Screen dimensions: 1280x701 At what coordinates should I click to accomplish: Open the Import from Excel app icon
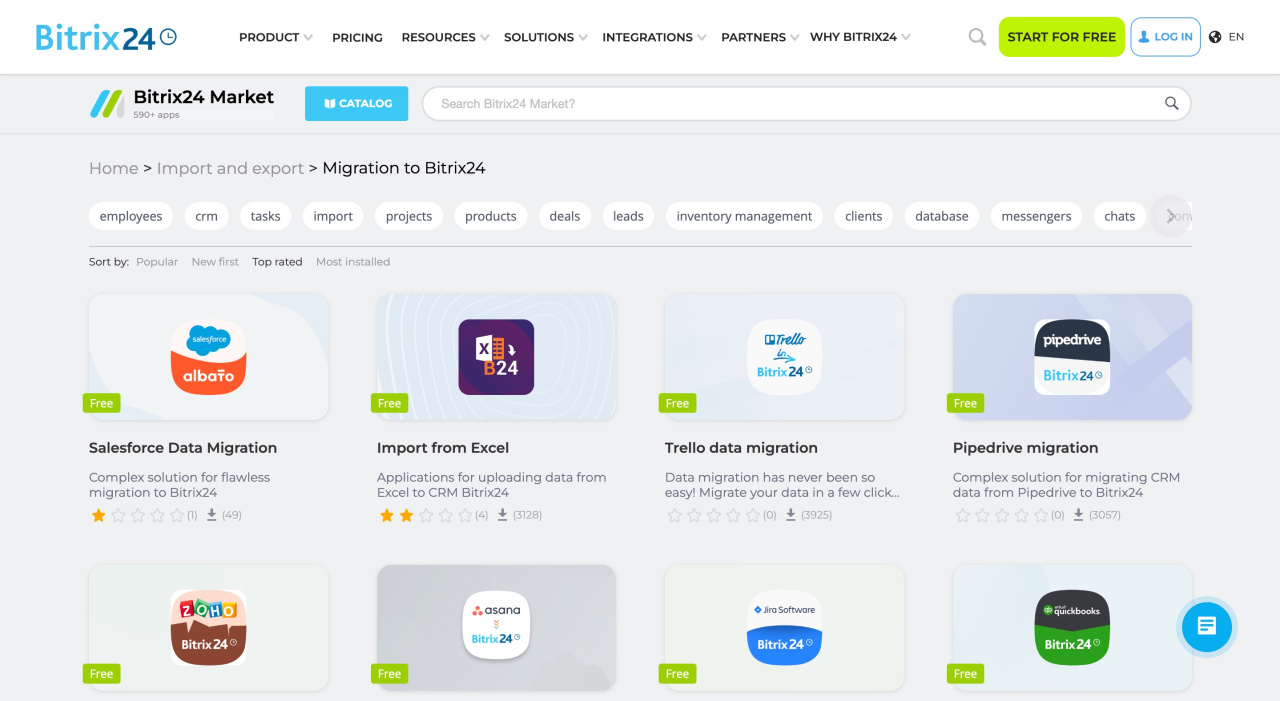tap(496, 357)
